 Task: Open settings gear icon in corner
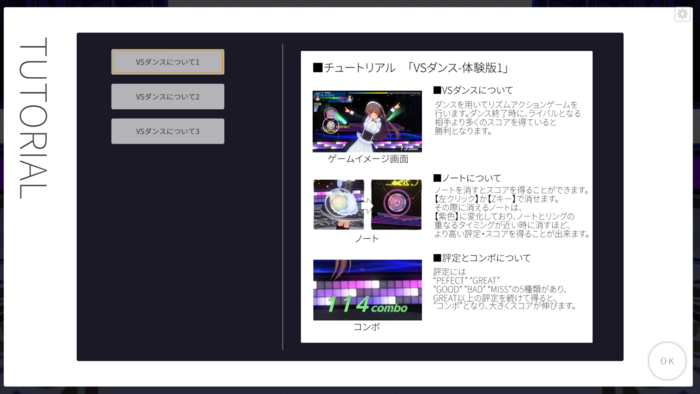point(682,14)
